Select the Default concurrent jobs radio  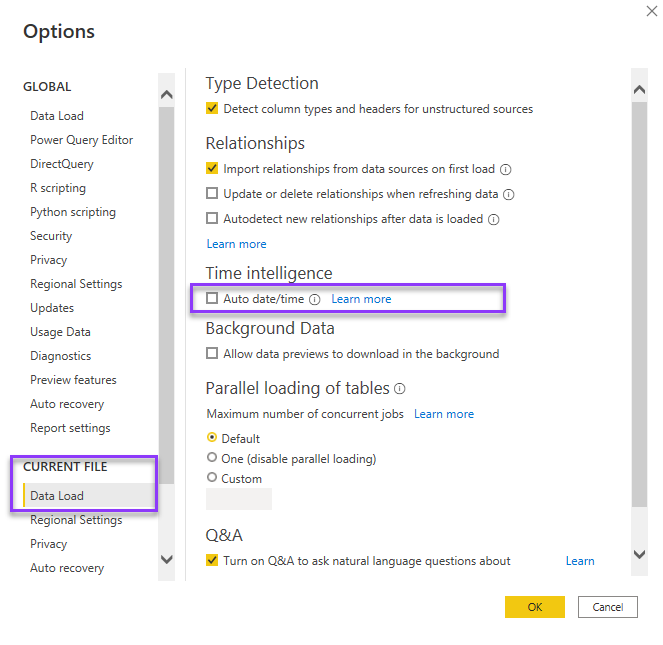tap(212, 437)
